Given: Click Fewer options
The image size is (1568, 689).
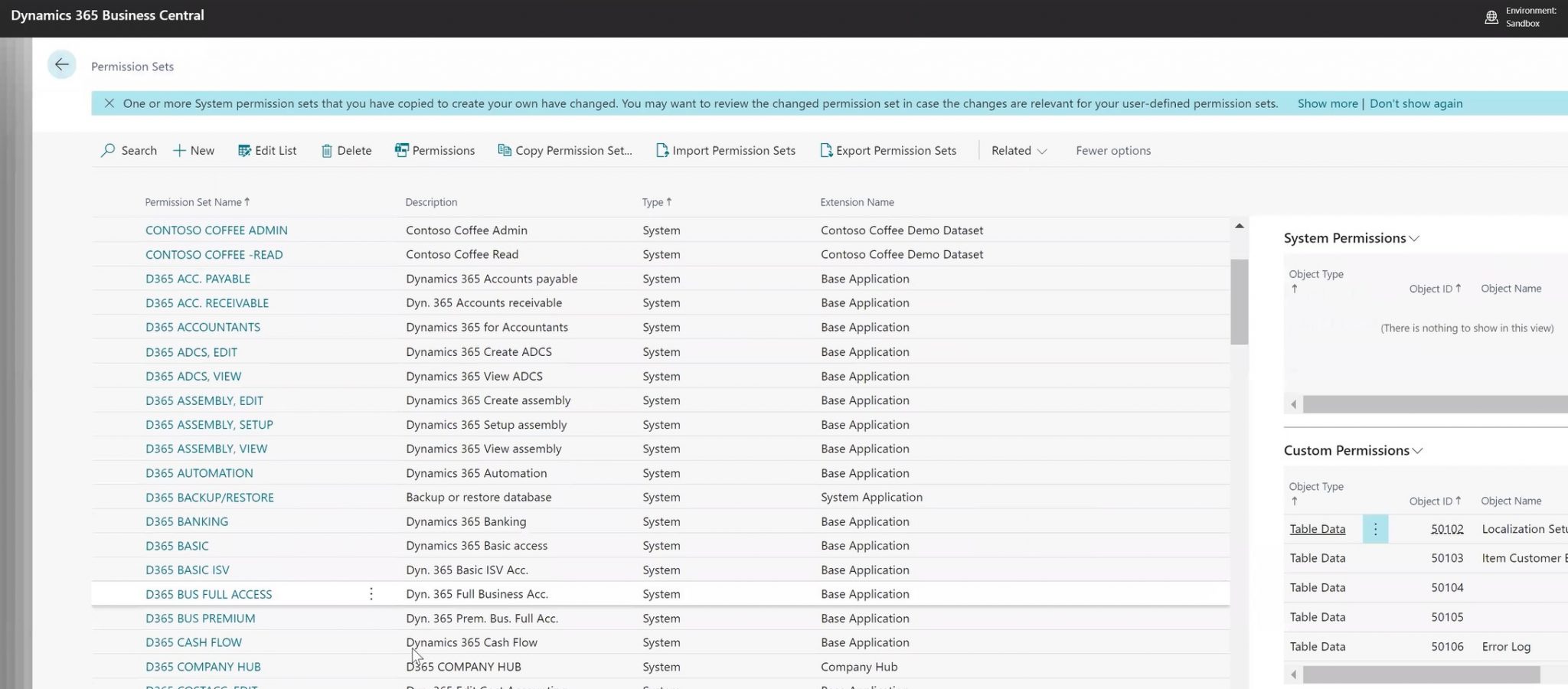Looking at the screenshot, I should coord(1113,151).
